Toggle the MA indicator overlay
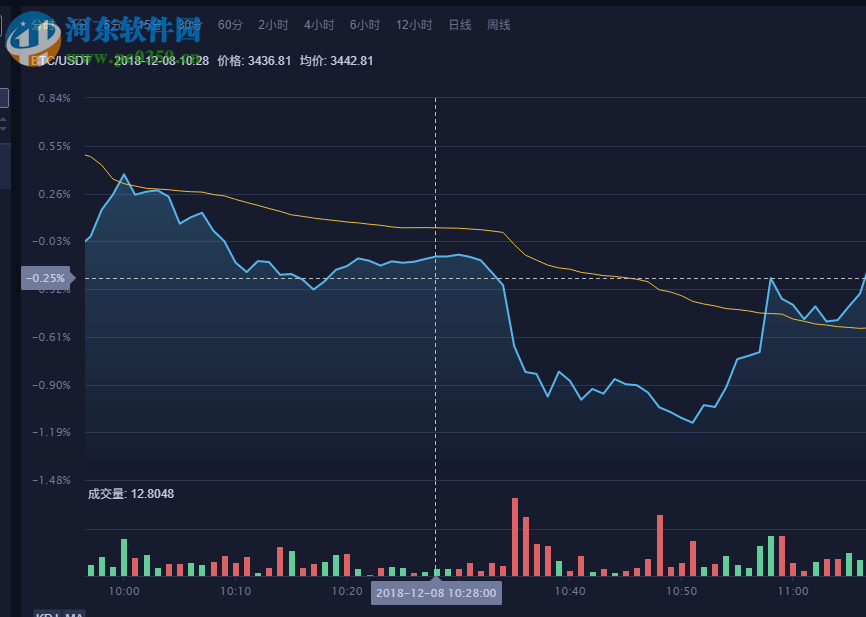 pos(72,613)
